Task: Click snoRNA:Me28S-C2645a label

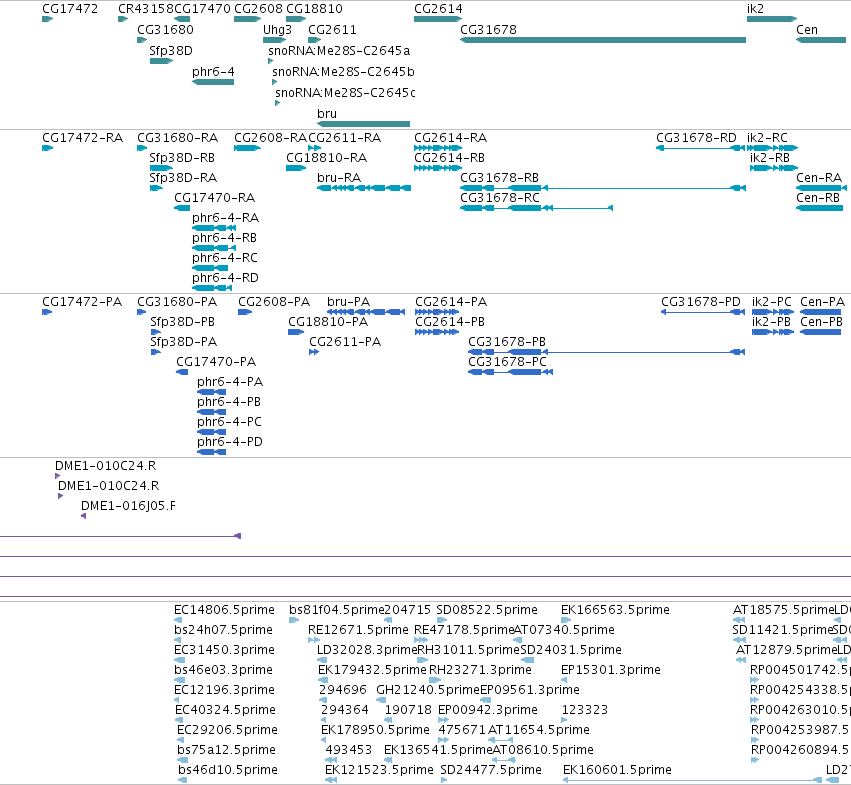Action: tap(339, 50)
